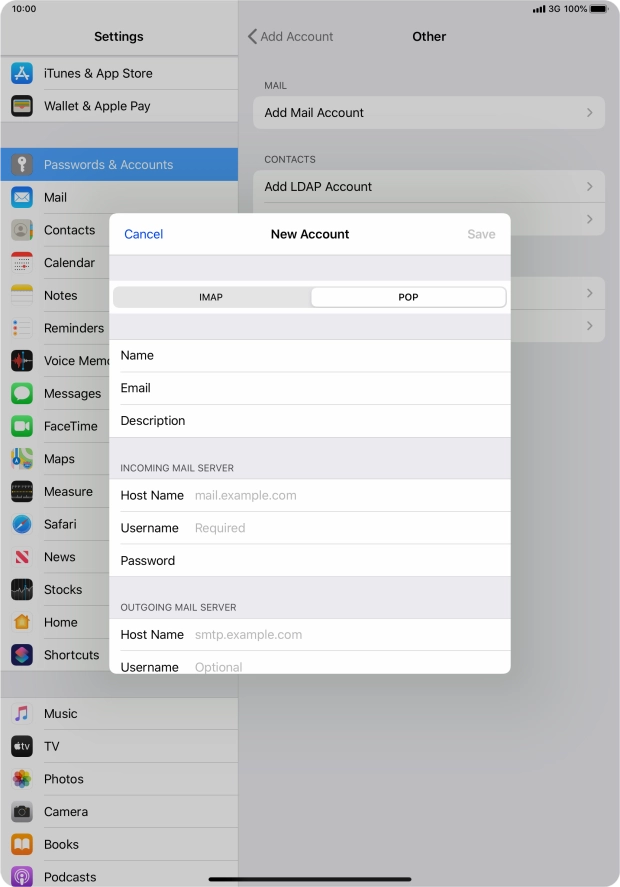Open the TV icon in sidebar

coord(22,746)
